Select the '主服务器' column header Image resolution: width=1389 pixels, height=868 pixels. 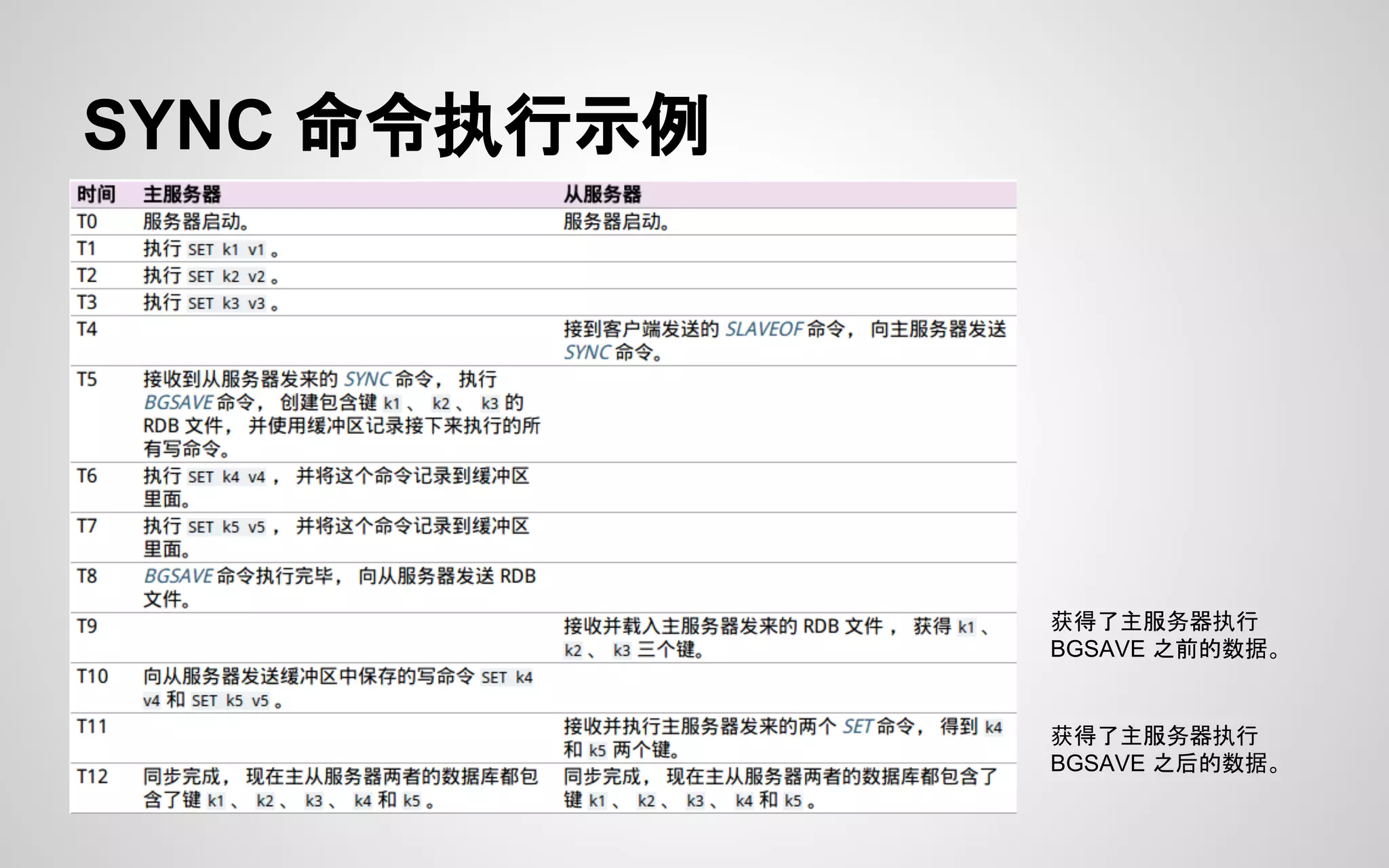tap(182, 195)
